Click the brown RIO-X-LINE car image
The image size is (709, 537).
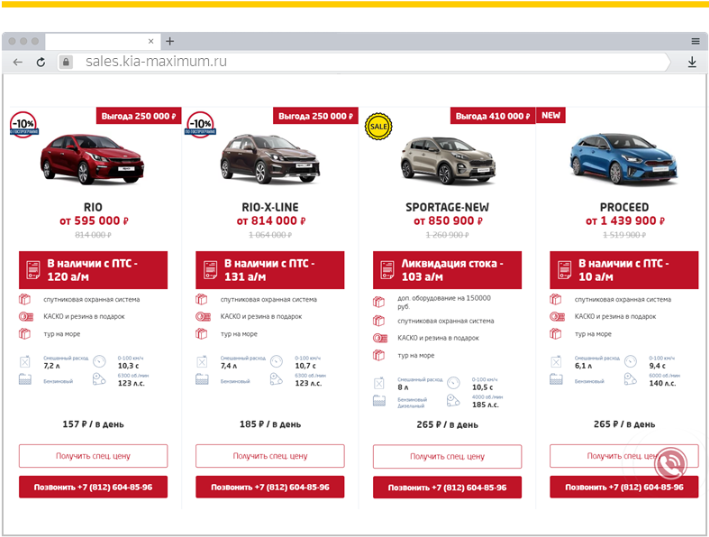coord(269,159)
